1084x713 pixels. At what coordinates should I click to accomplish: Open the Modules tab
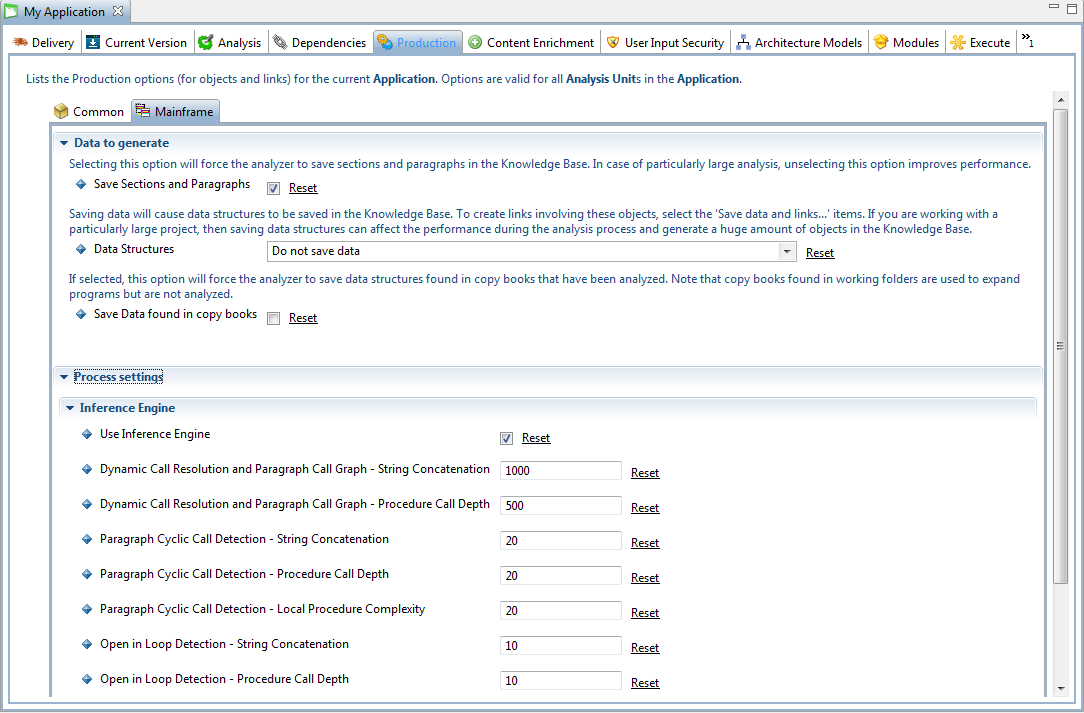point(906,43)
